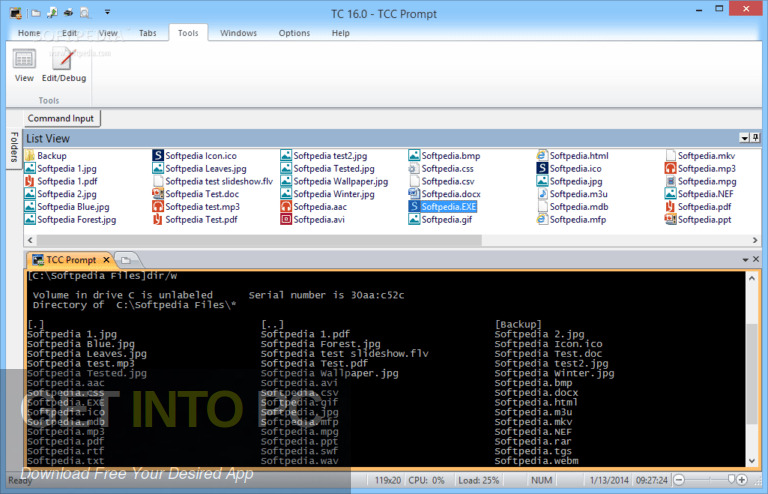Click List View right scroll arrow
Screen dimensions: 768x494
[x=755, y=240]
